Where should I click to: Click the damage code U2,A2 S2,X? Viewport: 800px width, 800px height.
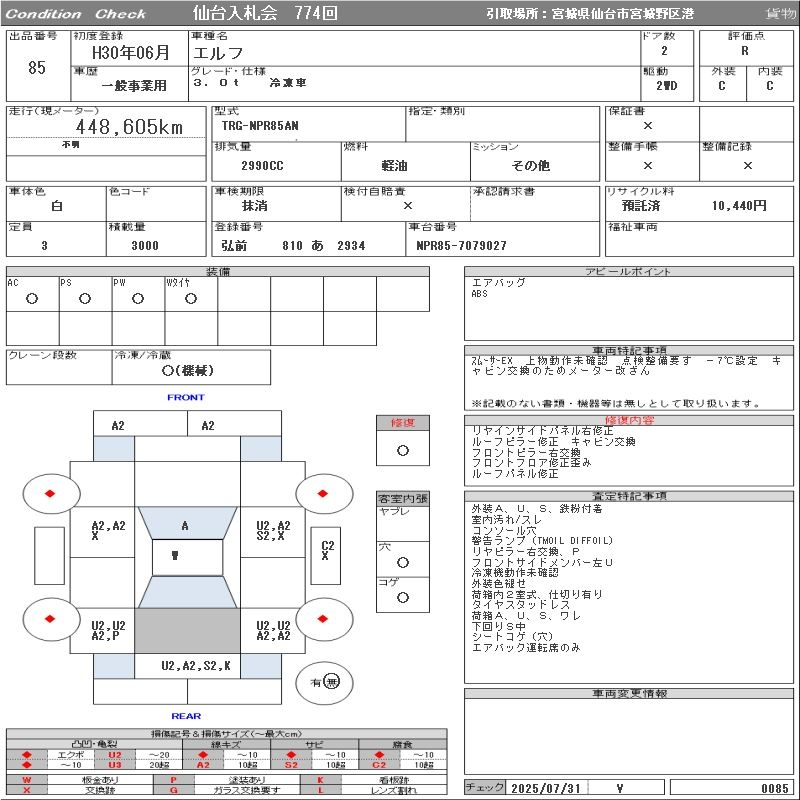[x=273, y=531]
